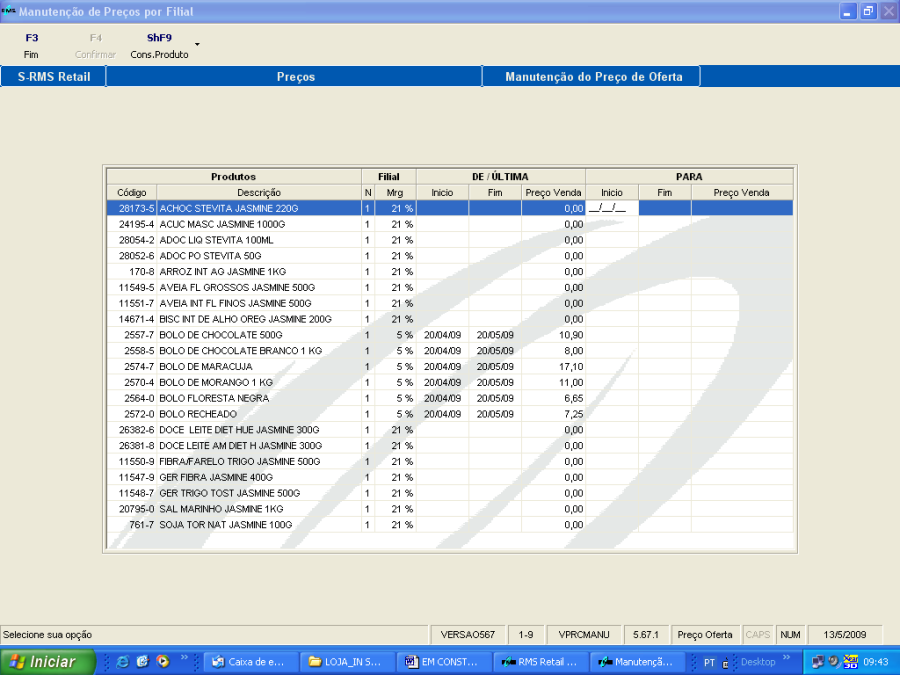Click product code 761-7

coord(141,525)
